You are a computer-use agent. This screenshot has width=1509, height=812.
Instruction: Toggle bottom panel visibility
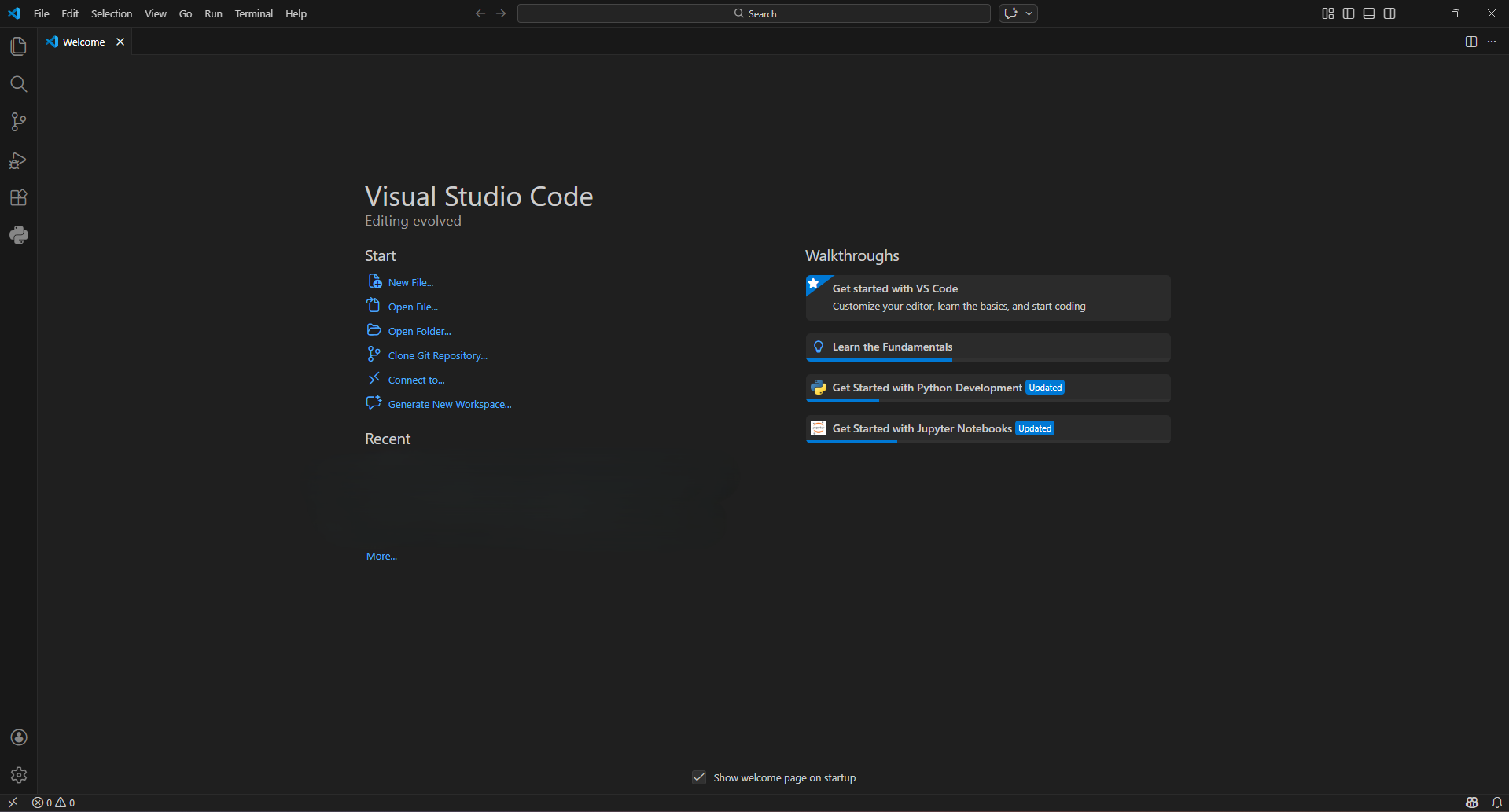tap(1369, 13)
